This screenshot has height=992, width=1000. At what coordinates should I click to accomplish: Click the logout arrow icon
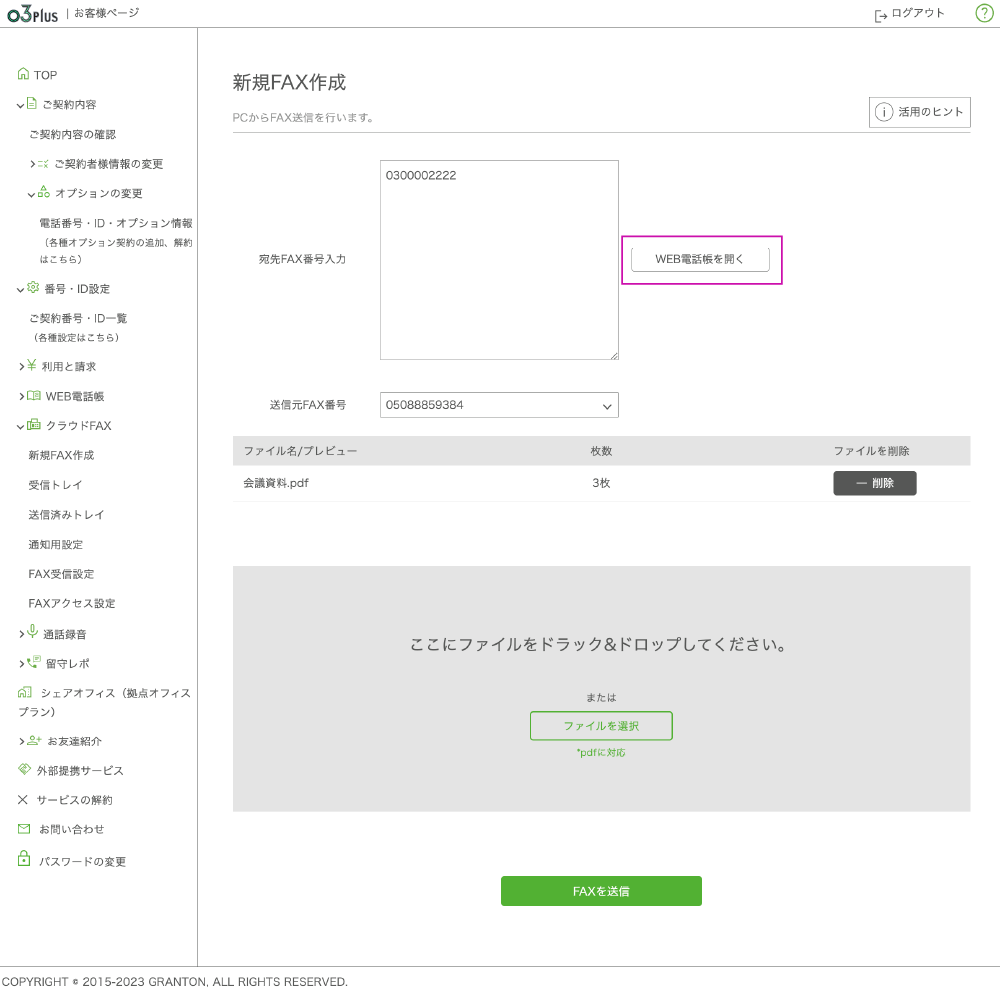(x=880, y=15)
